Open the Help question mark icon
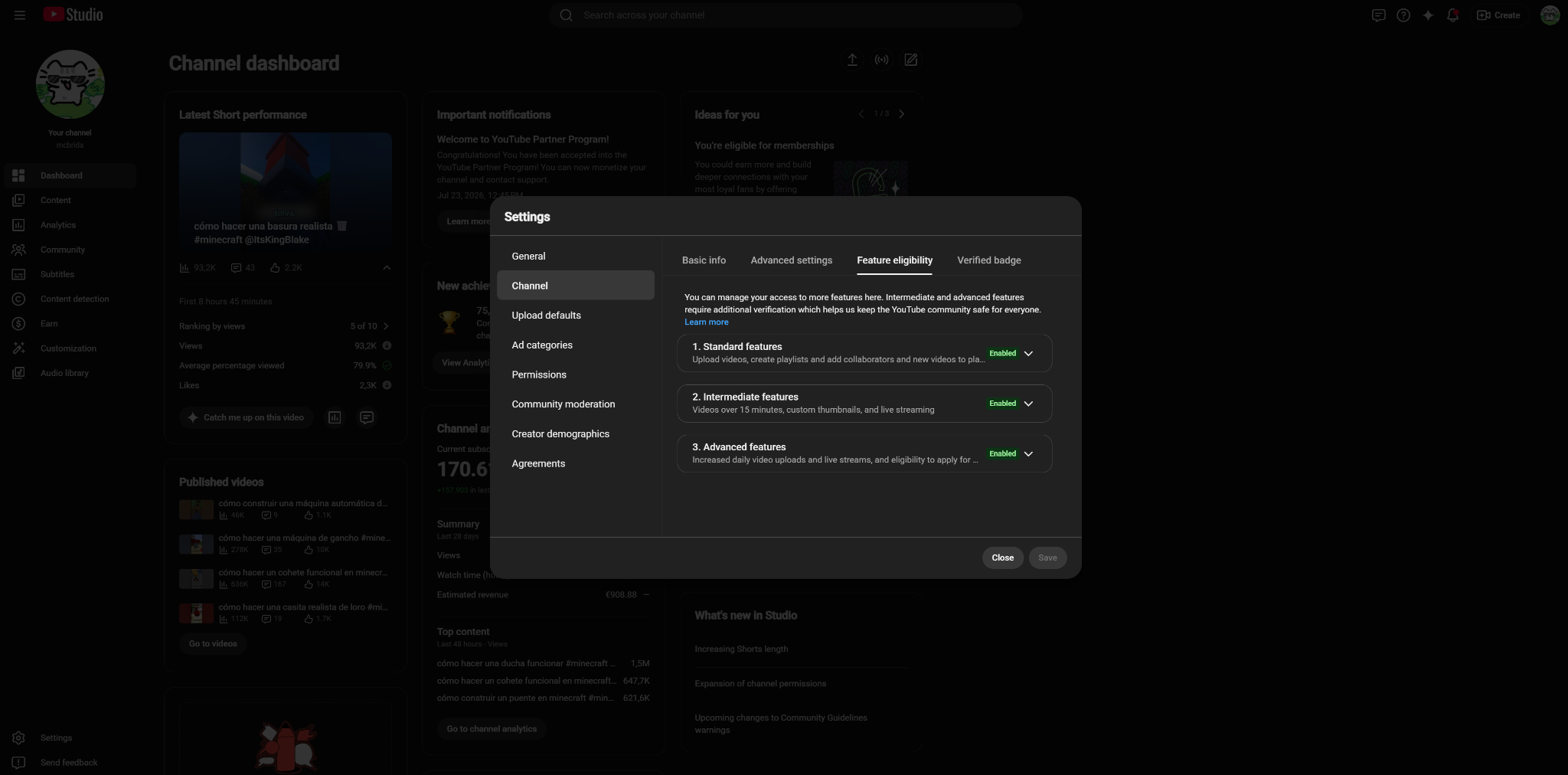Screen dimensions: 1568x775 (x=1403, y=15)
